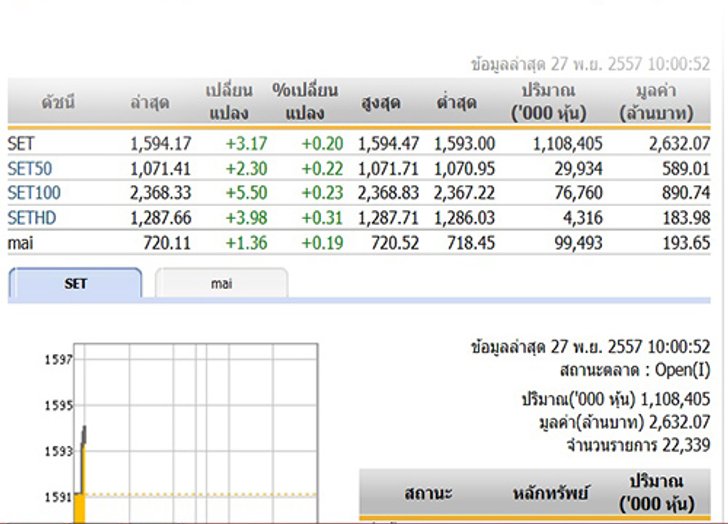Click SET50 high value 1,071.71
Viewport: 728px width, 524px height.
[x=389, y=168]
